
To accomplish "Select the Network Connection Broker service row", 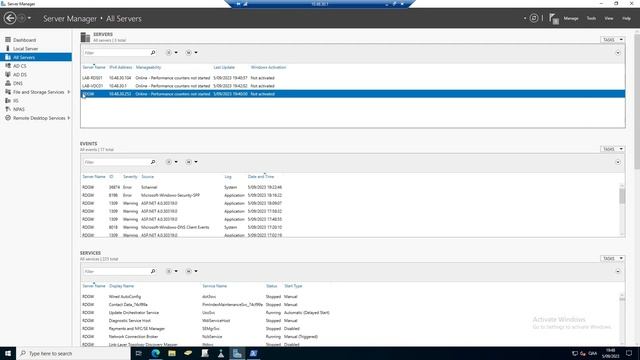I will pyautogui.click(x=350, y=337).
